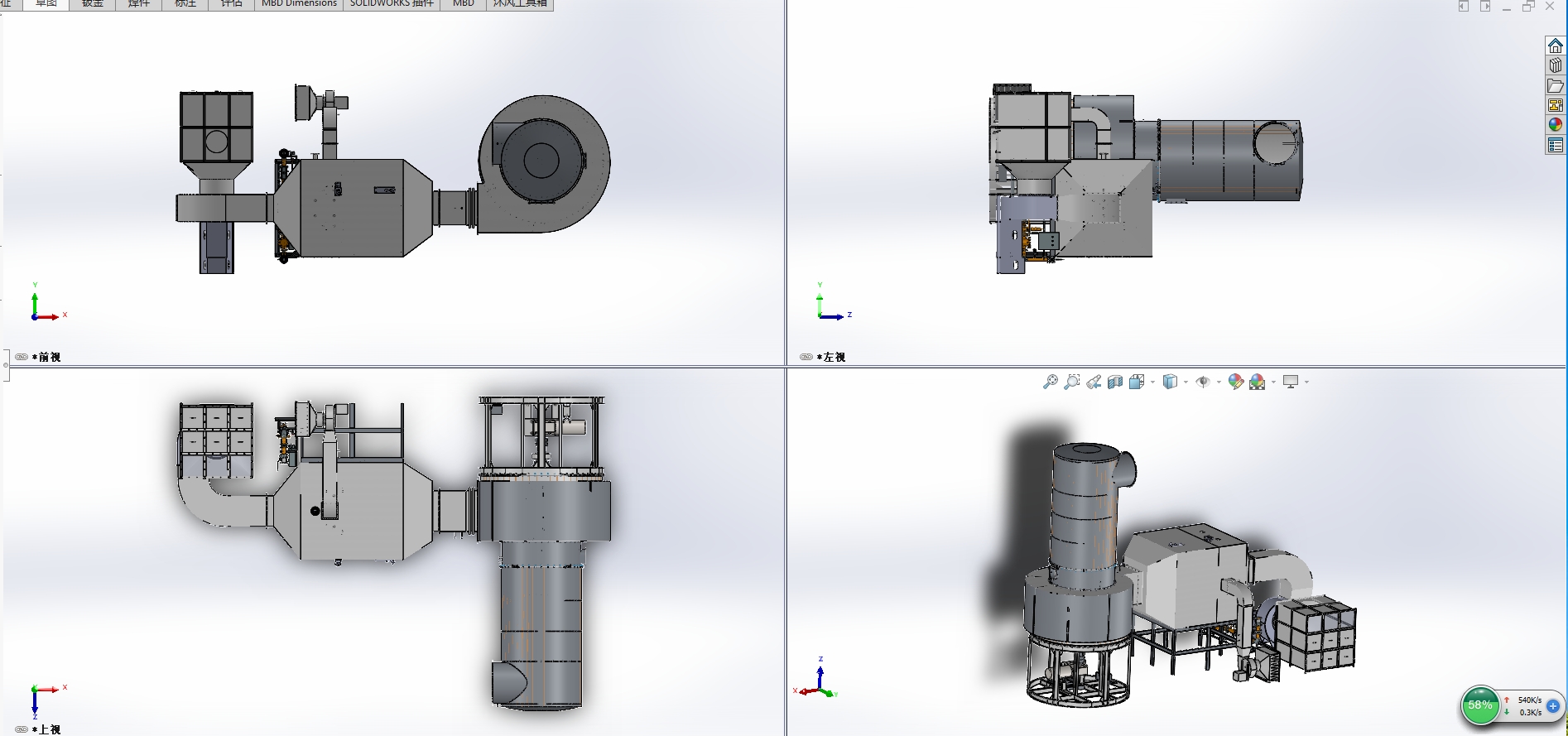Switch to the 沐风工具箱 tab
1568x736 pixels.
(520, 4)
